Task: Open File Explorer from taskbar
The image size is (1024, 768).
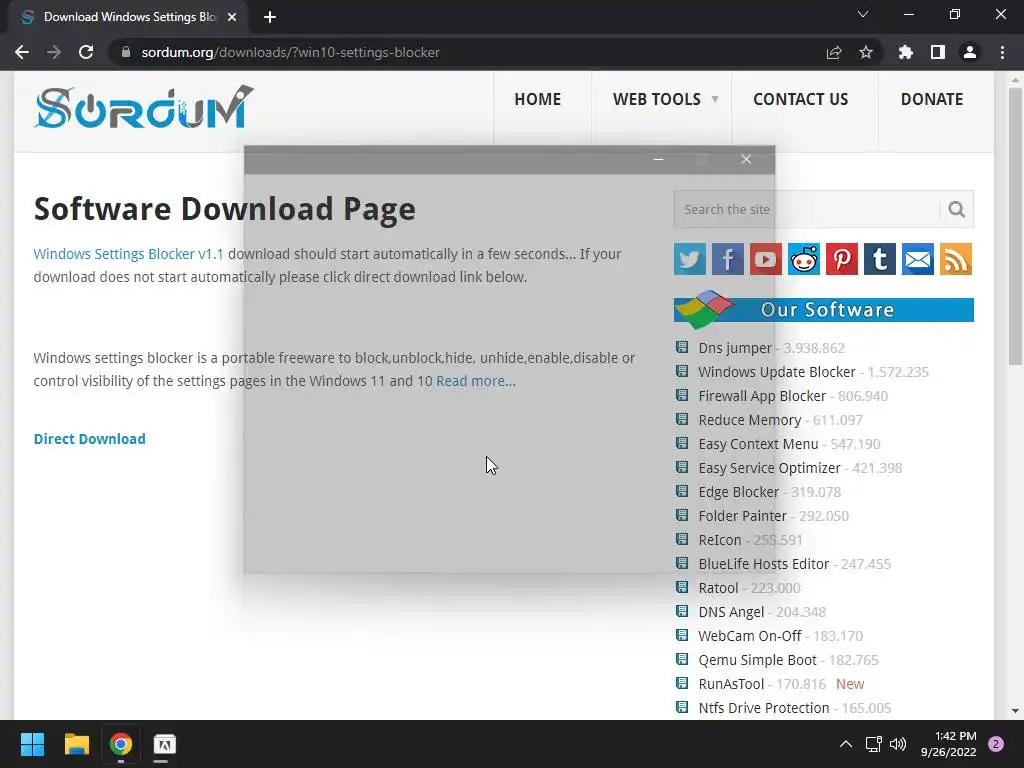Action: pyautogui.click(x=76, y=744)
